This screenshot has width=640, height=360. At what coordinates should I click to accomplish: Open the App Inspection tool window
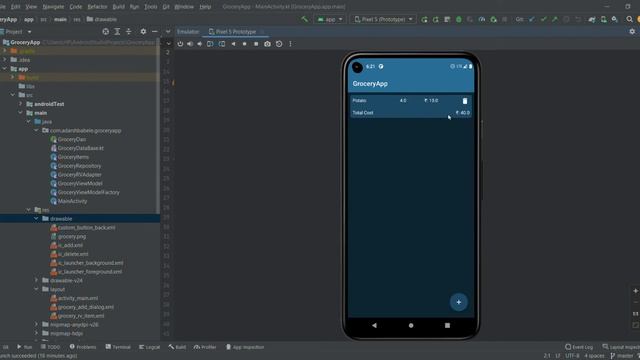point(245,347)
